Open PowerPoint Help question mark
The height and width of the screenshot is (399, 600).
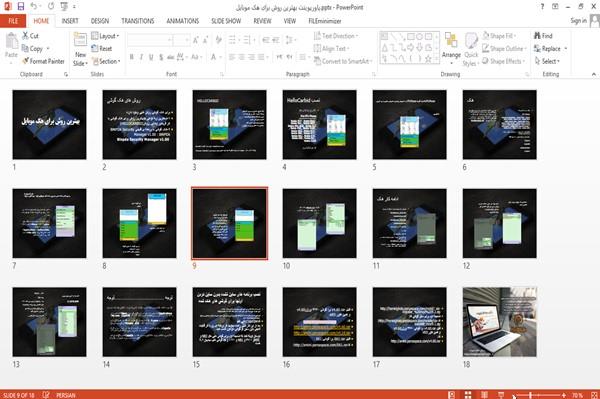click(x=542, y=7)
